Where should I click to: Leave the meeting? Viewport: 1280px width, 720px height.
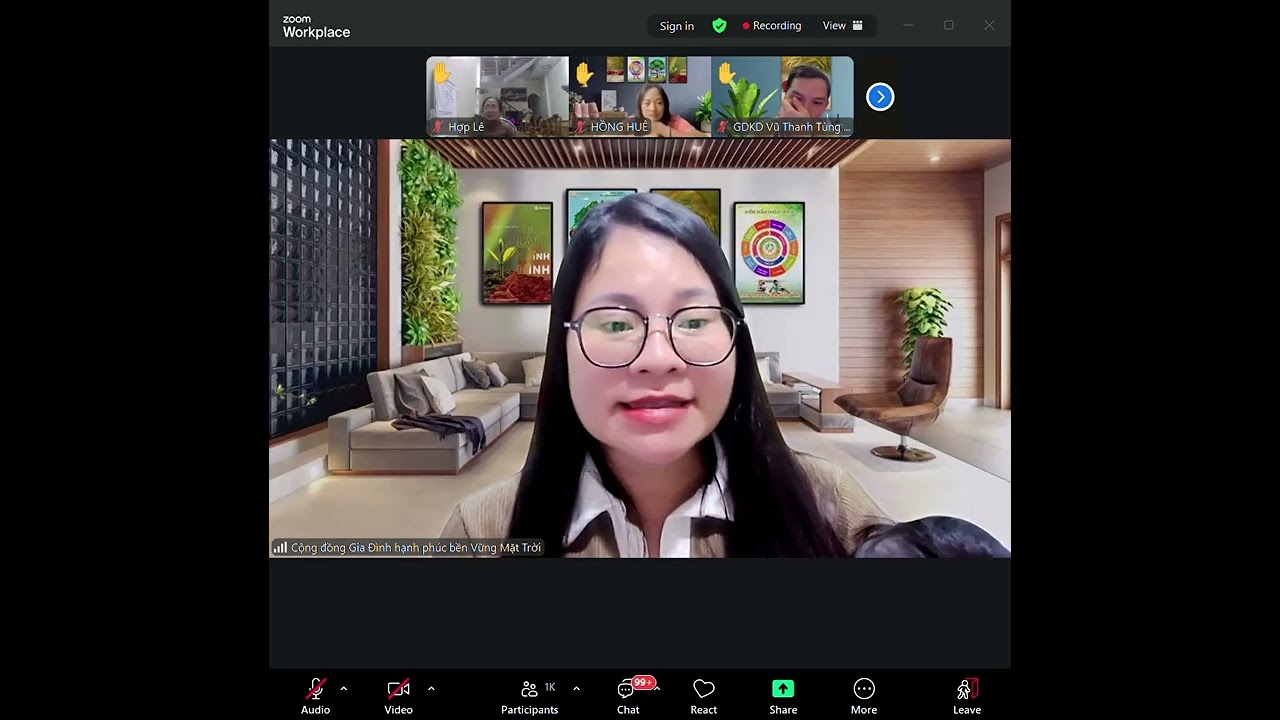click(x=967, y=696)
